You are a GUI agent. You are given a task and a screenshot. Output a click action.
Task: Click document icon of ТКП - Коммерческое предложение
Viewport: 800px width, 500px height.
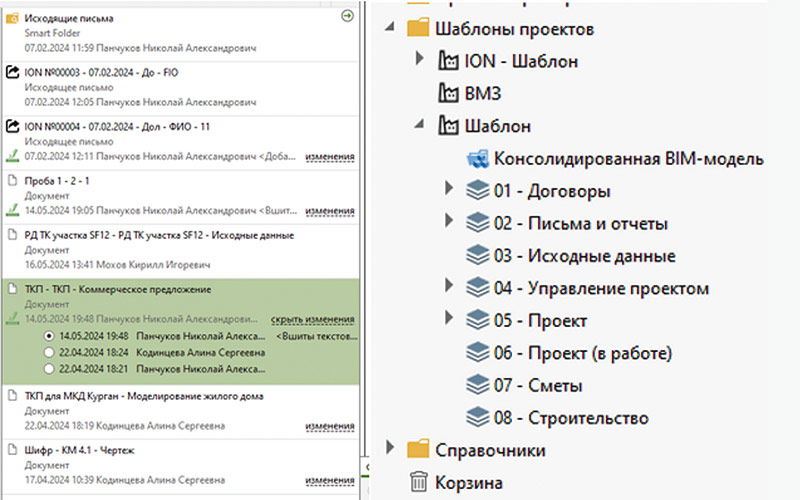point(13,289)
